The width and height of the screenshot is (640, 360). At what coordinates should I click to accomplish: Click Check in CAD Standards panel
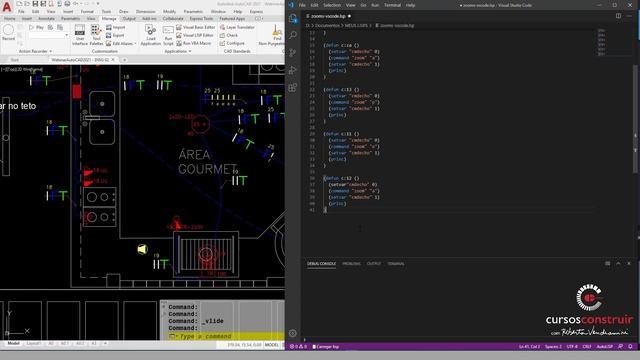229,35
